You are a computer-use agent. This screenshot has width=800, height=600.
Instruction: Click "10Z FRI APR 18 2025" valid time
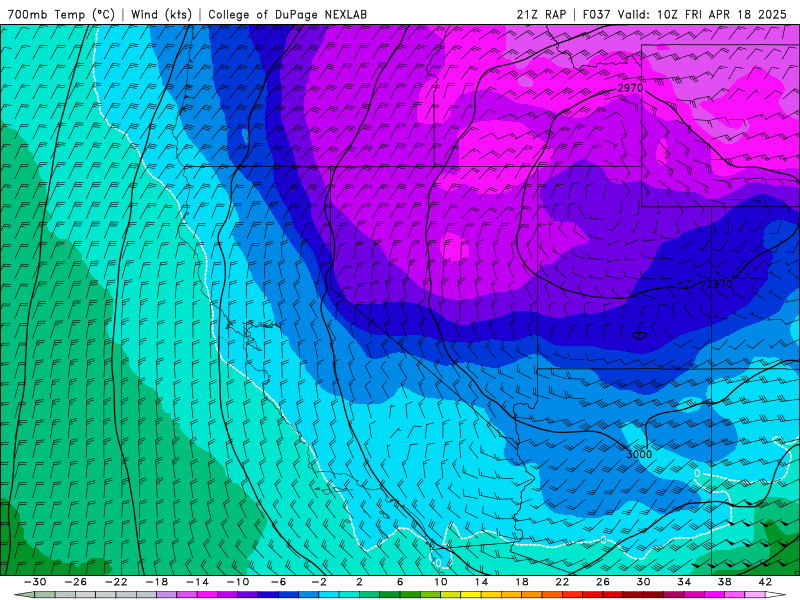pos(722,15)
